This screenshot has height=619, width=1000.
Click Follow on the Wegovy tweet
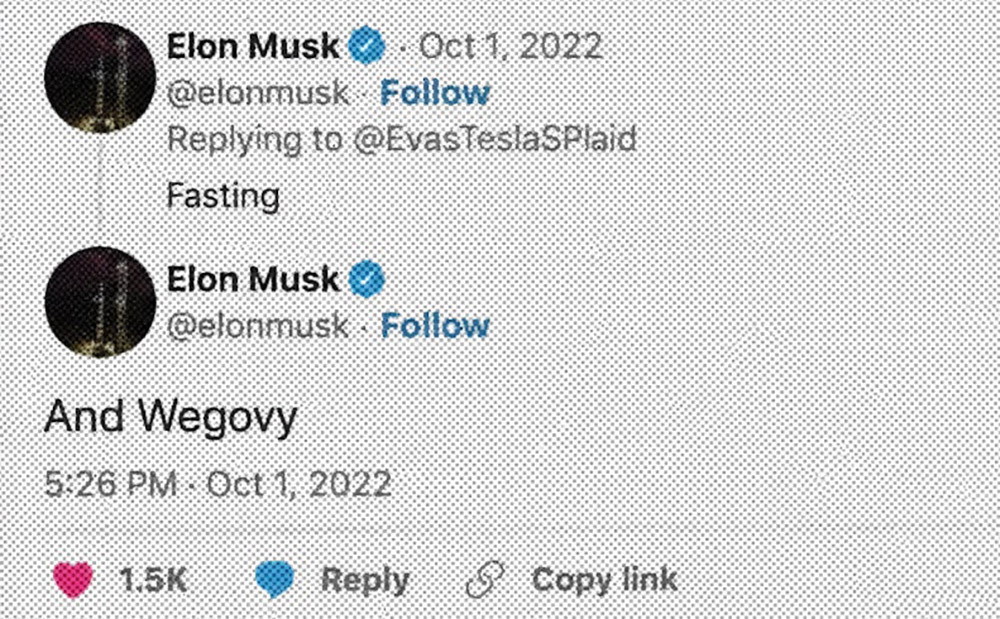pos(436,326)
